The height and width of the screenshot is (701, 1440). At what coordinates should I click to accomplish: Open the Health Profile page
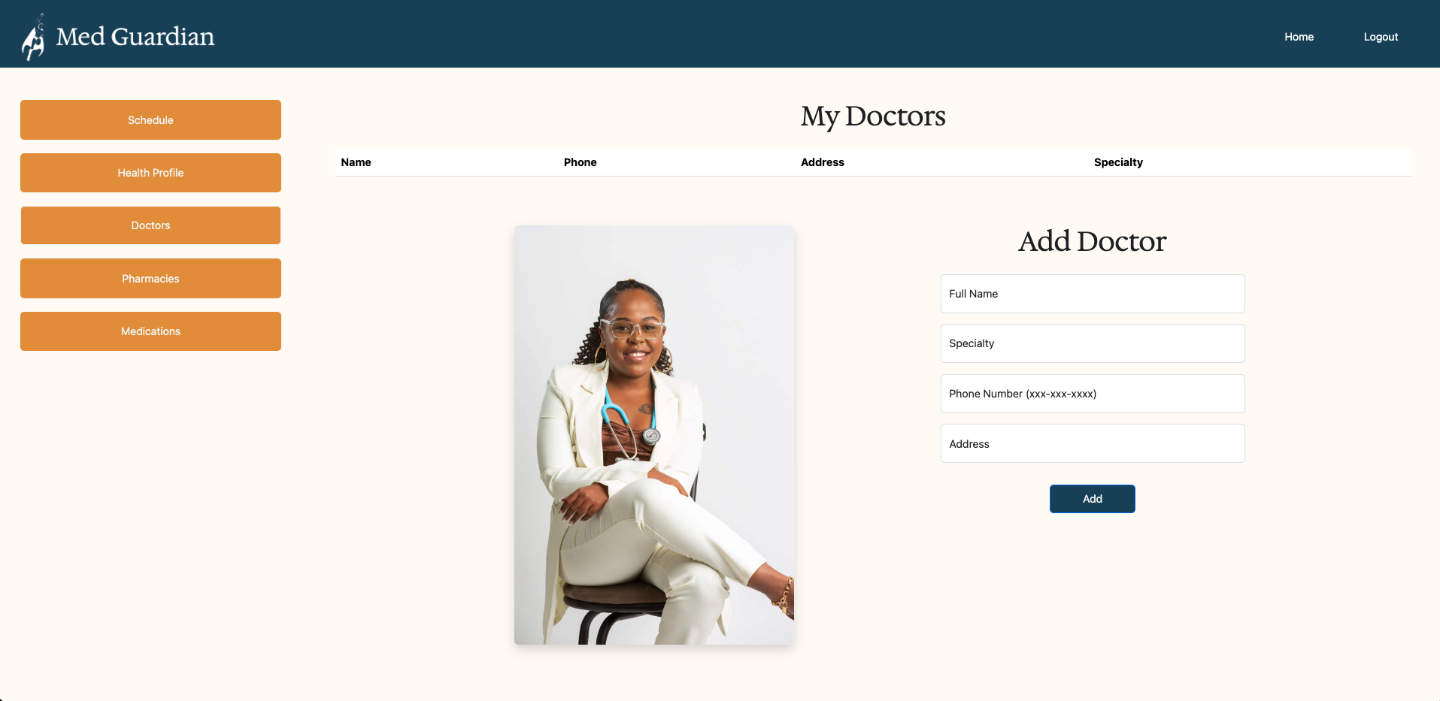click(150, 173)
